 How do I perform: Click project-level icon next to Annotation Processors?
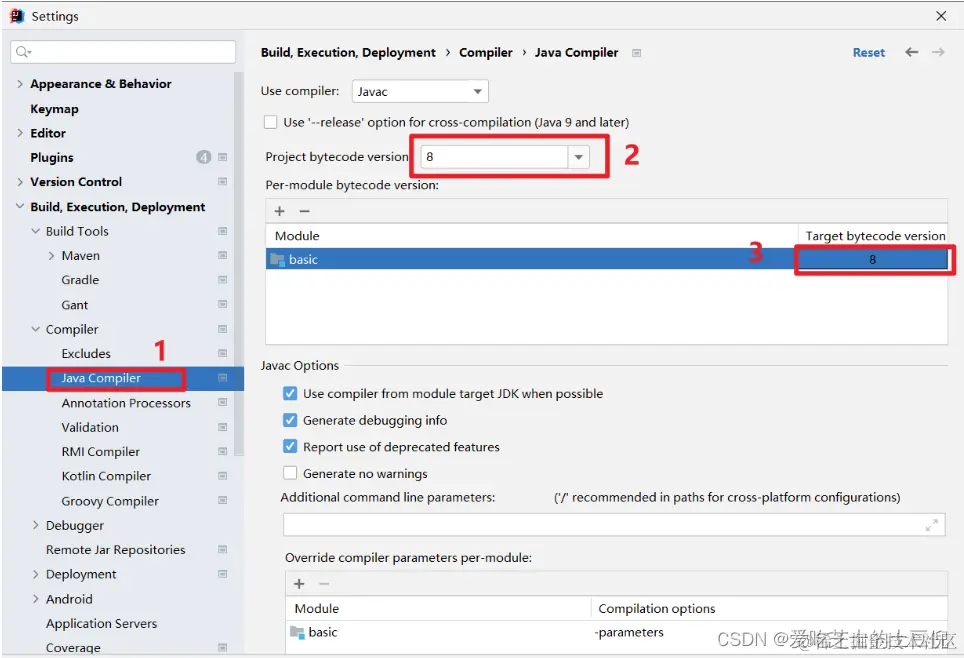pyautogui.click(x=223, y=402)
